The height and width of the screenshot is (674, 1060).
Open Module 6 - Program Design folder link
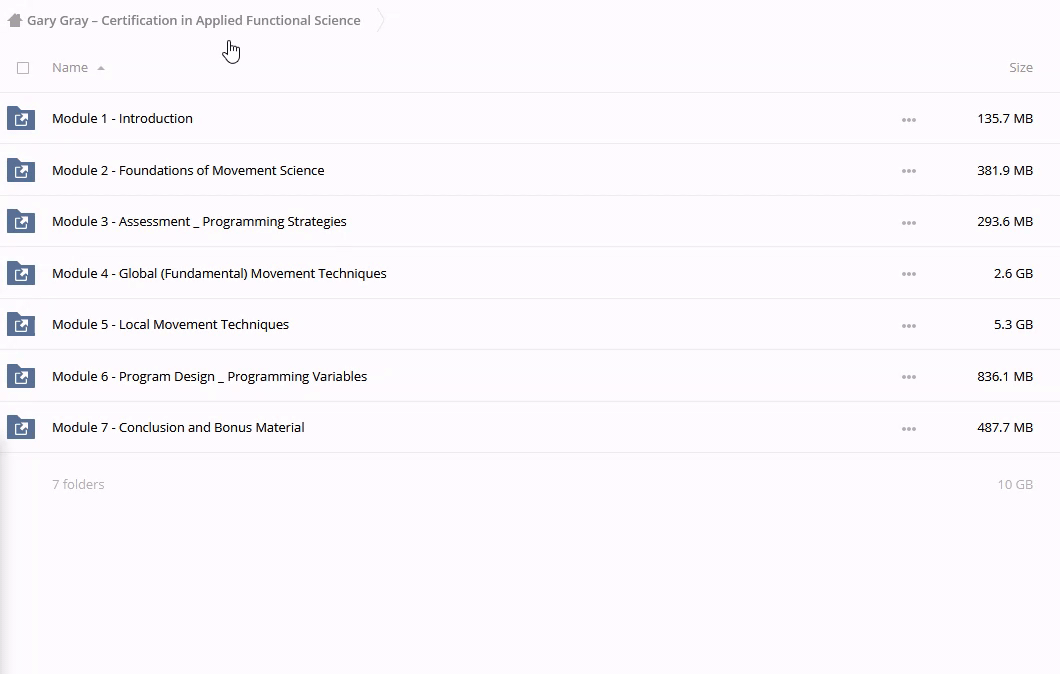click(209, 376)
